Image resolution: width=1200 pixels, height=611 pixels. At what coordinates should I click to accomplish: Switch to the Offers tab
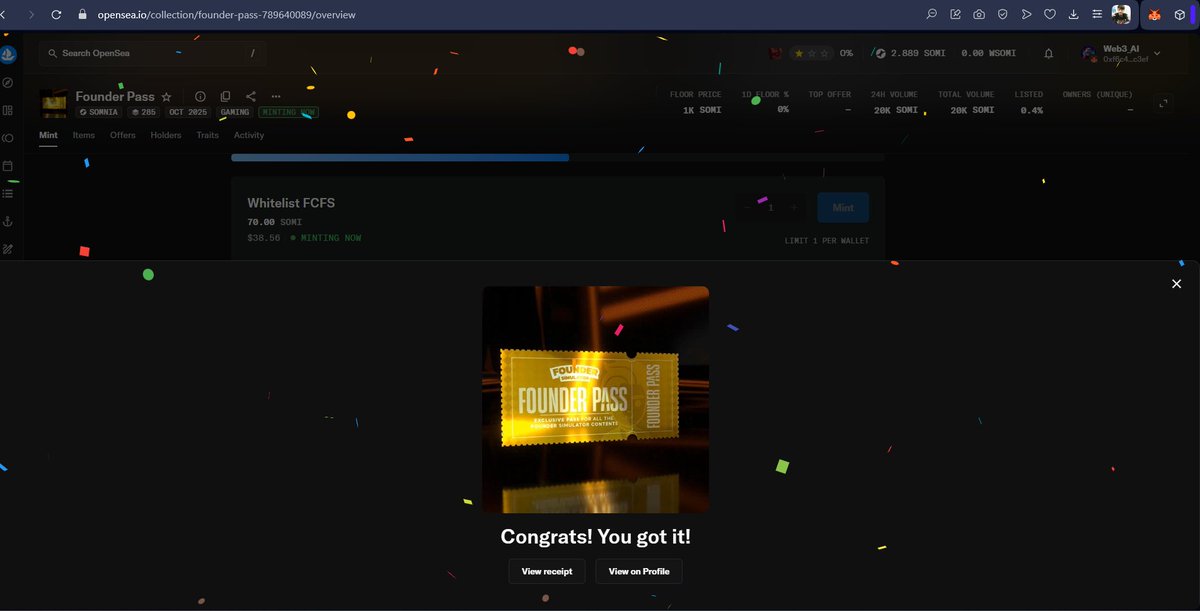pyautogui.click(x=123, y=135)
